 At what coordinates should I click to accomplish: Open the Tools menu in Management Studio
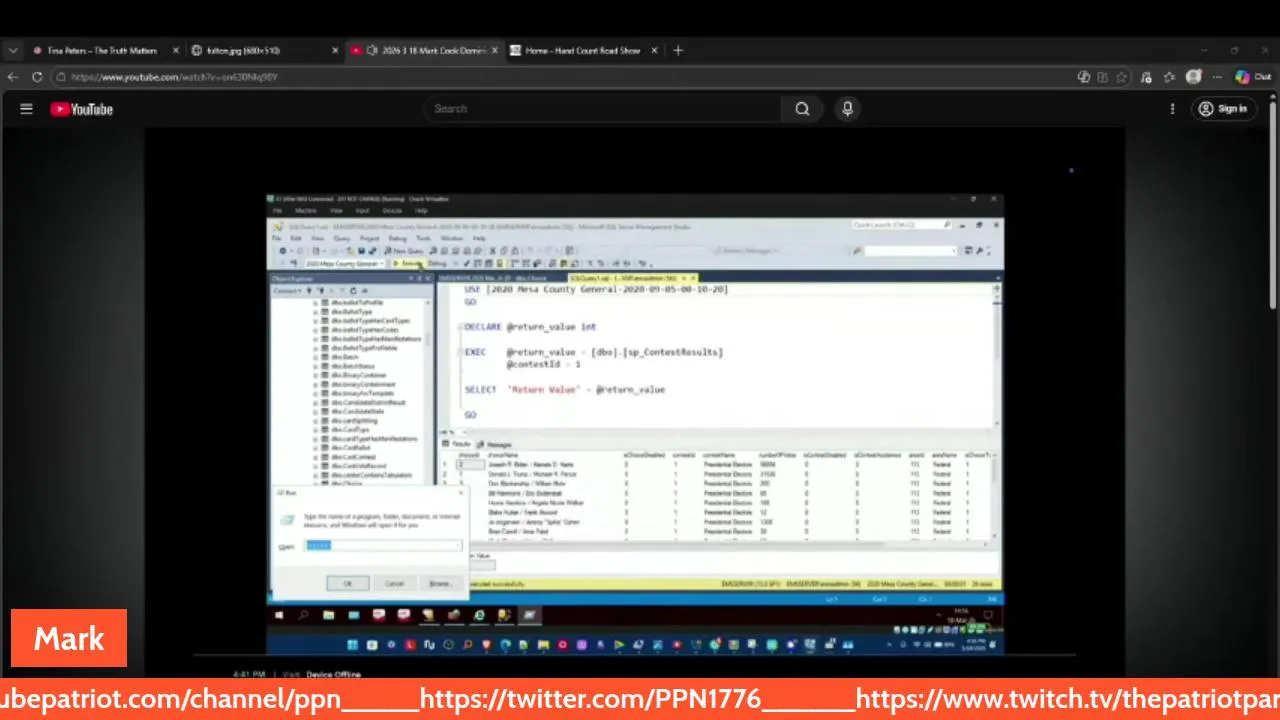pyautogui.click(x=424, y=238)
